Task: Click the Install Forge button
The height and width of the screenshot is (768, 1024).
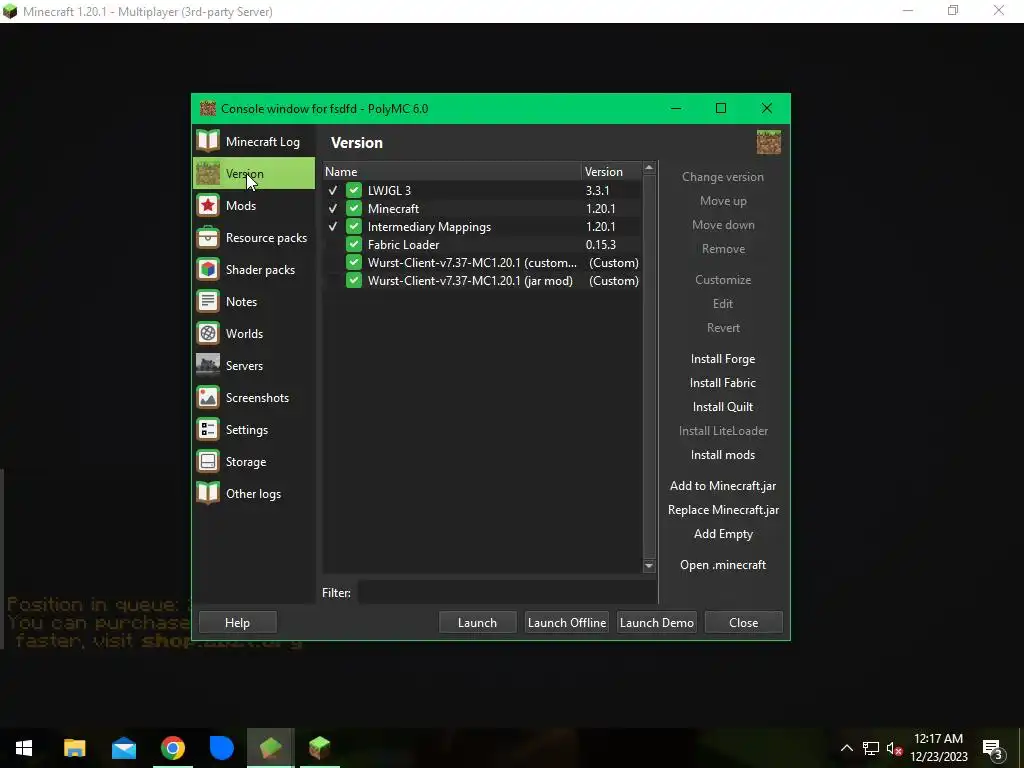Action: click(x=723, y=359)
